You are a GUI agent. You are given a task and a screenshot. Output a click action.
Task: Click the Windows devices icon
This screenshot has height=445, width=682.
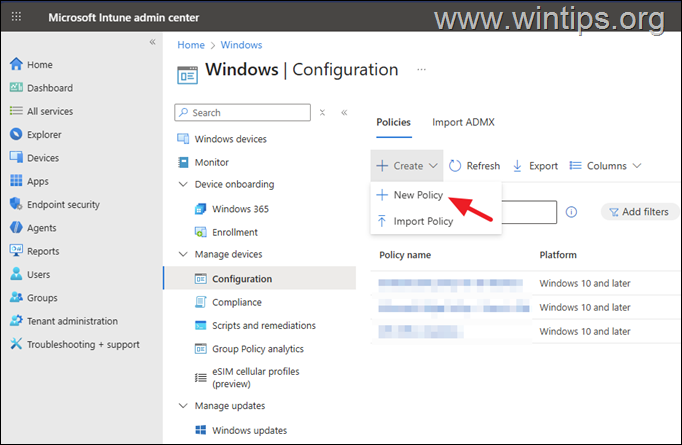pyautogui.click(x=183, y=139)
